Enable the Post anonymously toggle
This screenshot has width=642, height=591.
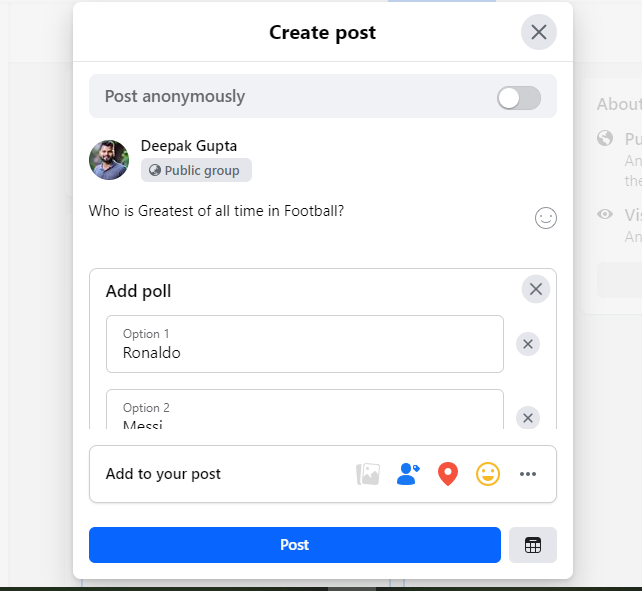click(519, 97)
